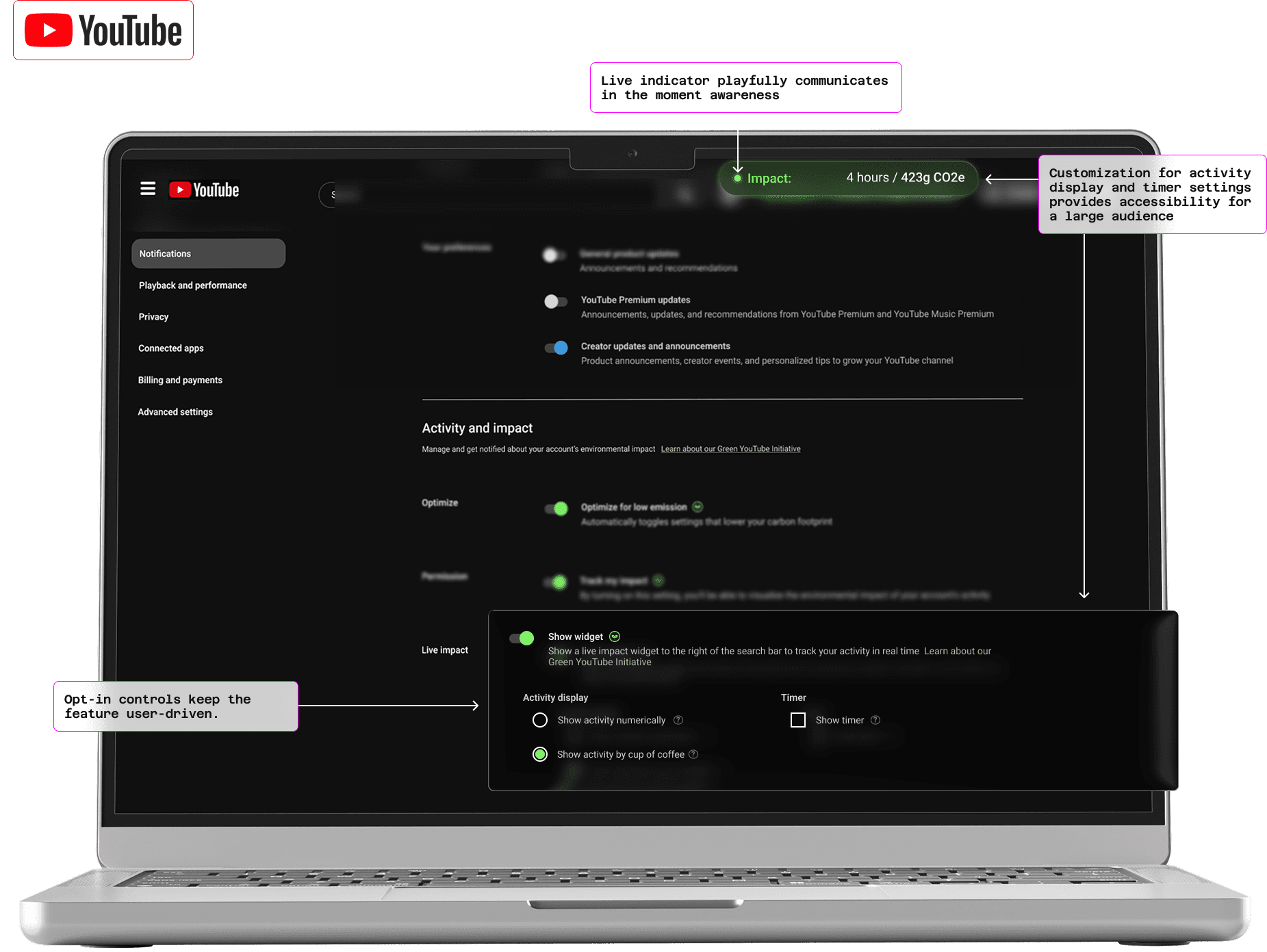This screenshot has width=1267, height=952.
Task: Toggle the Show widget switch
Action: (522, 638)
